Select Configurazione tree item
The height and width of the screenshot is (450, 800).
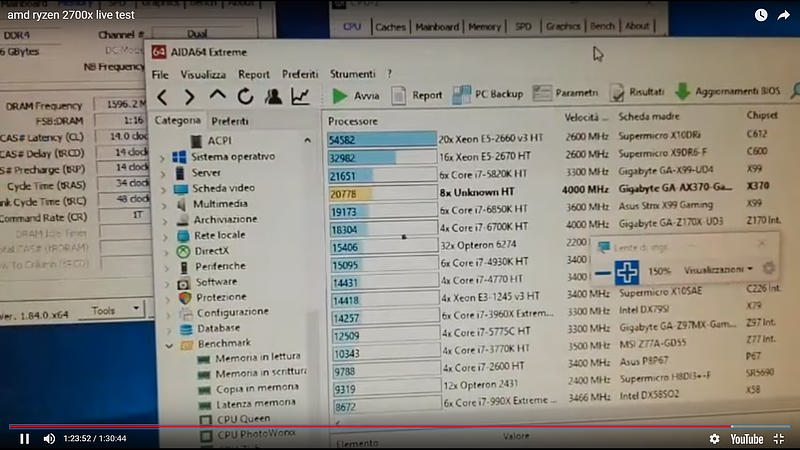click(x=232, y=312)
